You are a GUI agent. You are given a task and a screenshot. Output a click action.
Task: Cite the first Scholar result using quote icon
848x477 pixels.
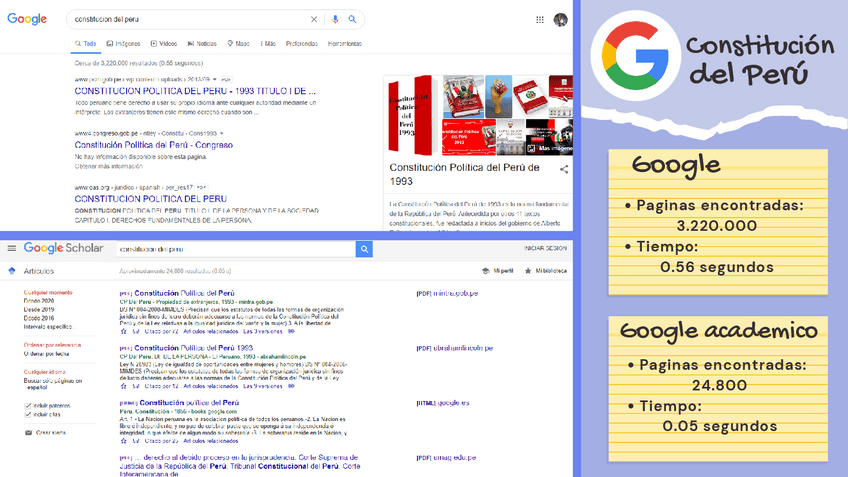click(136, 332)
